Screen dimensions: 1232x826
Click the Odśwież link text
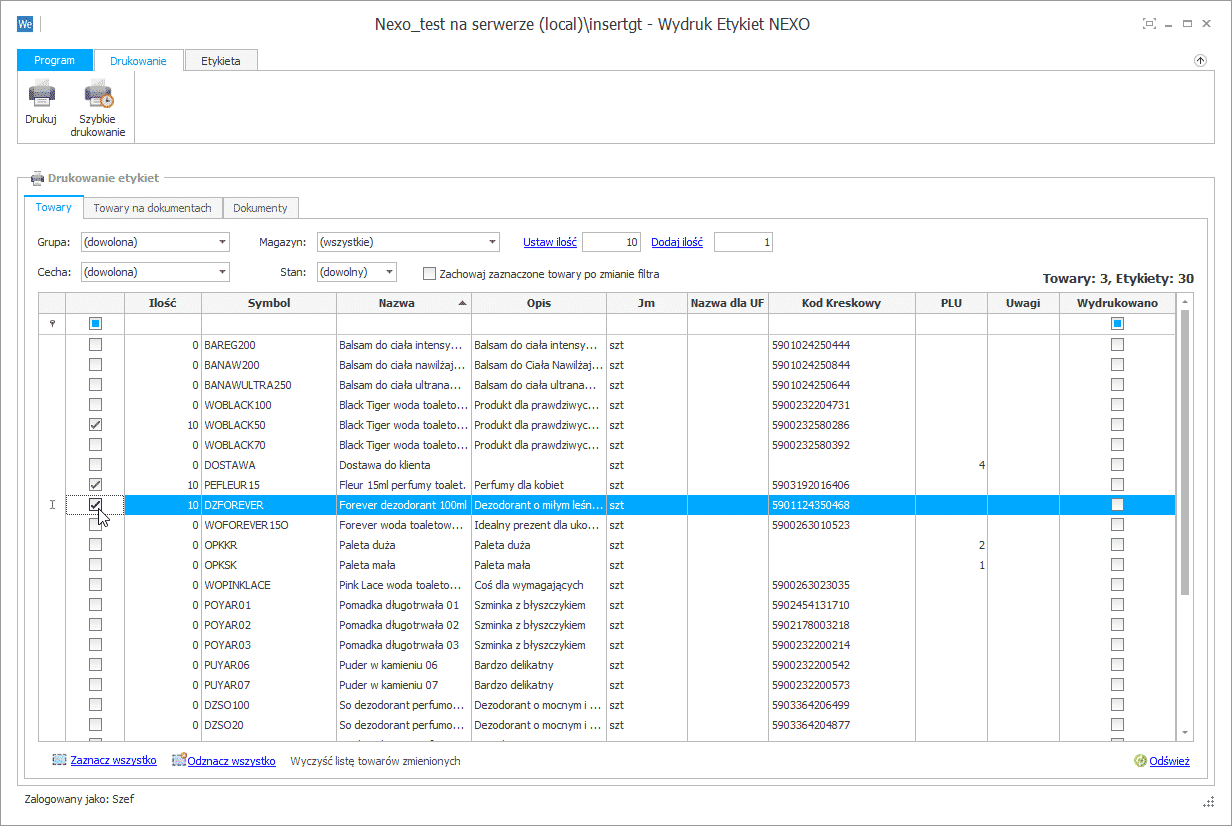pos(1169,761)
